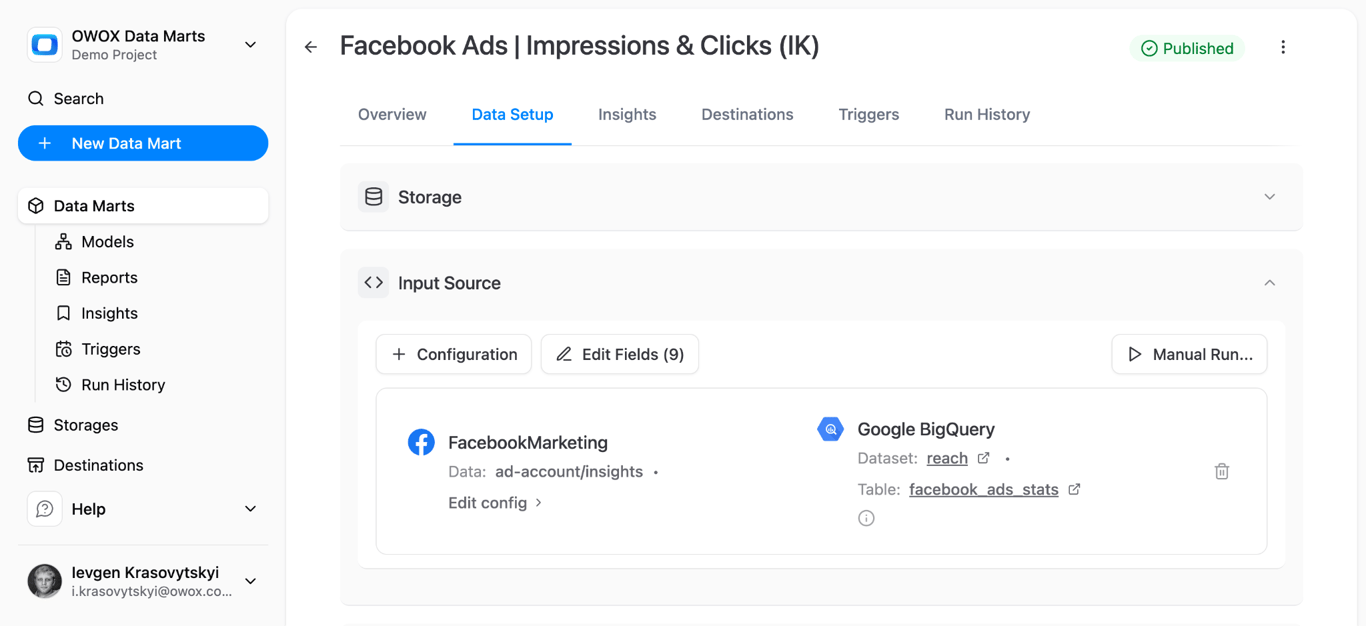Open the project switcher chevron beside Demo Project
The height and width of the screenshot is (626, 1366).
pos(250,45)
